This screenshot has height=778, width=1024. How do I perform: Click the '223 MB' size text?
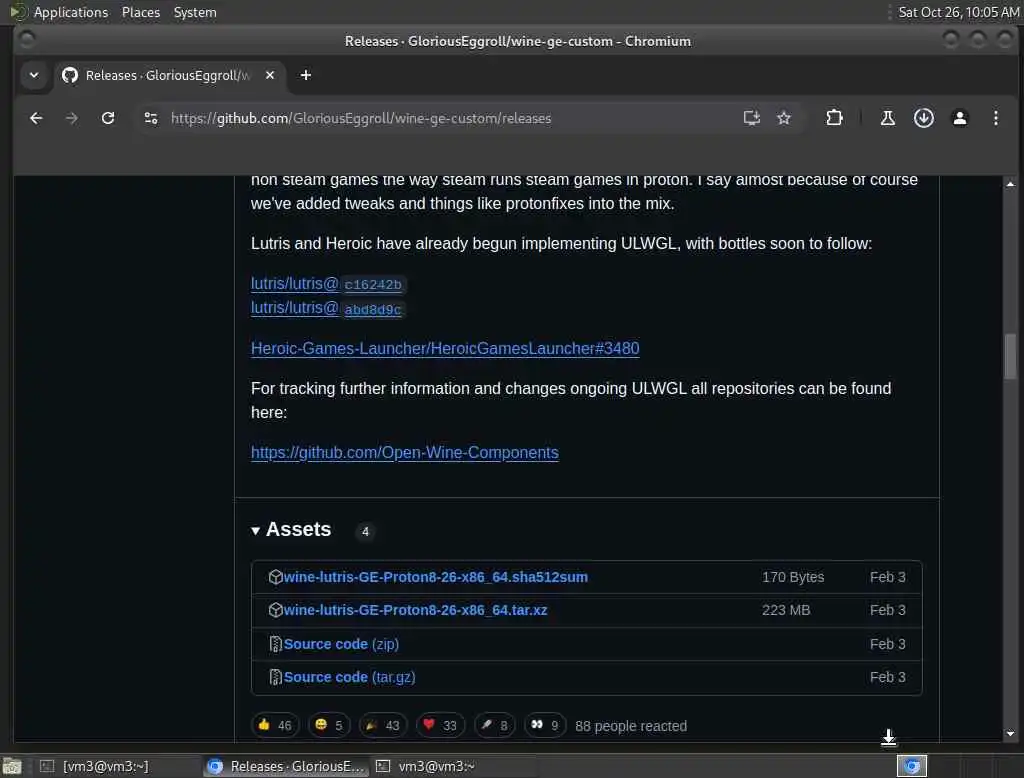pyautogui.click(x=786, y=610)
